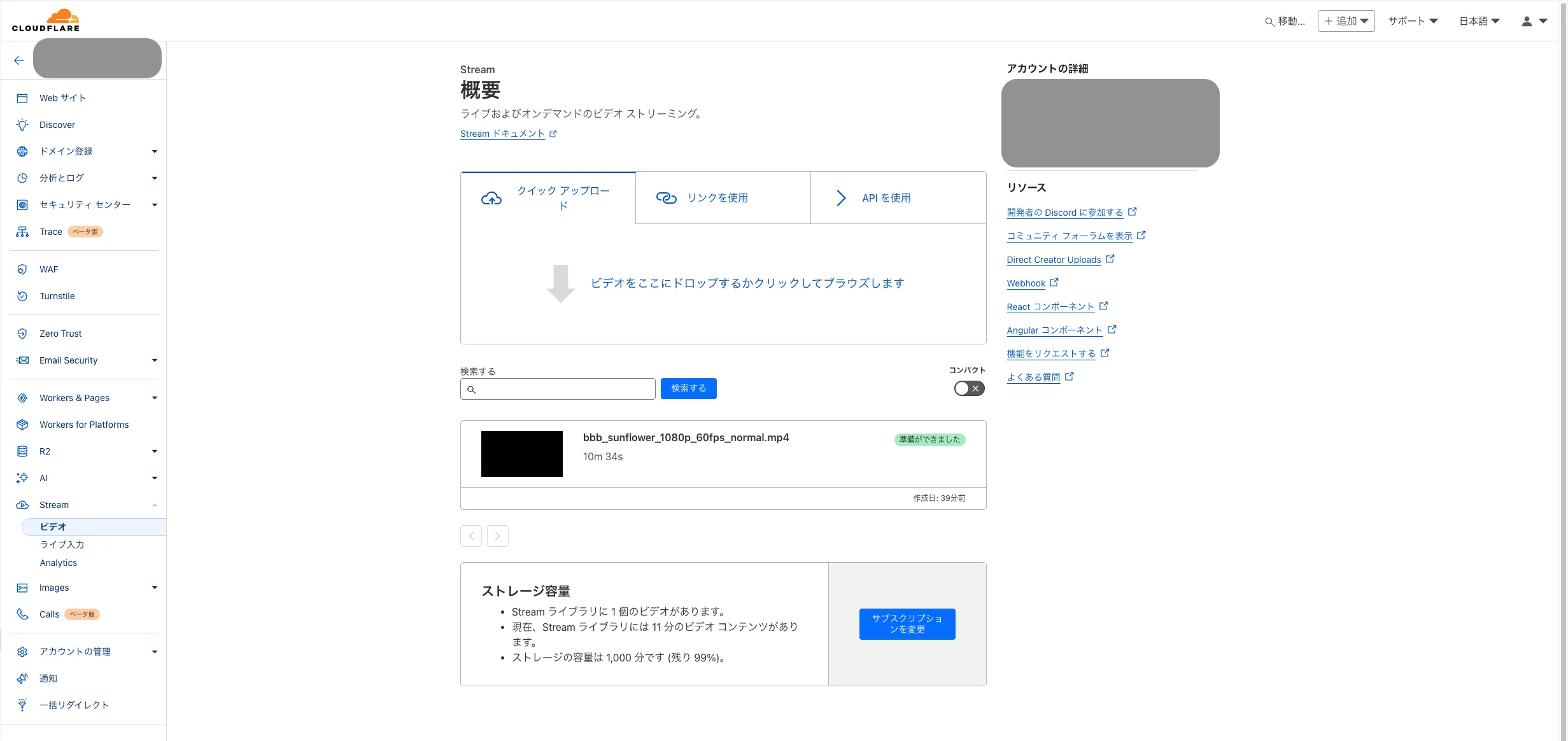Screen dimensions: 1568x741
Task: Open the 通知 notifications section
Action: pyautogui.click(x=48, y=678)
